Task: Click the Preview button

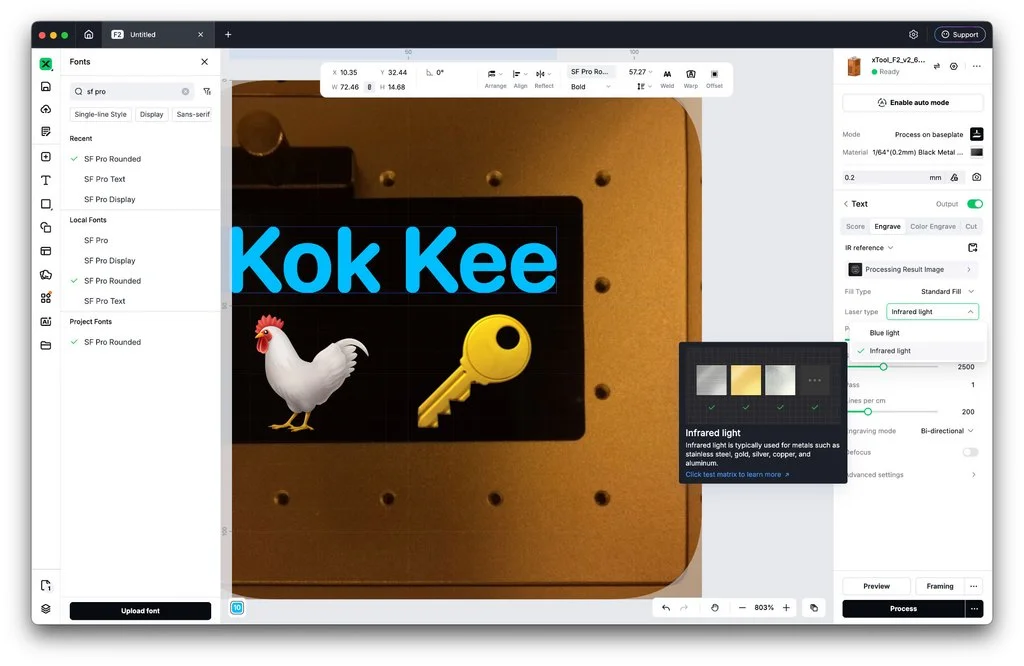Action: click(876, 586)
